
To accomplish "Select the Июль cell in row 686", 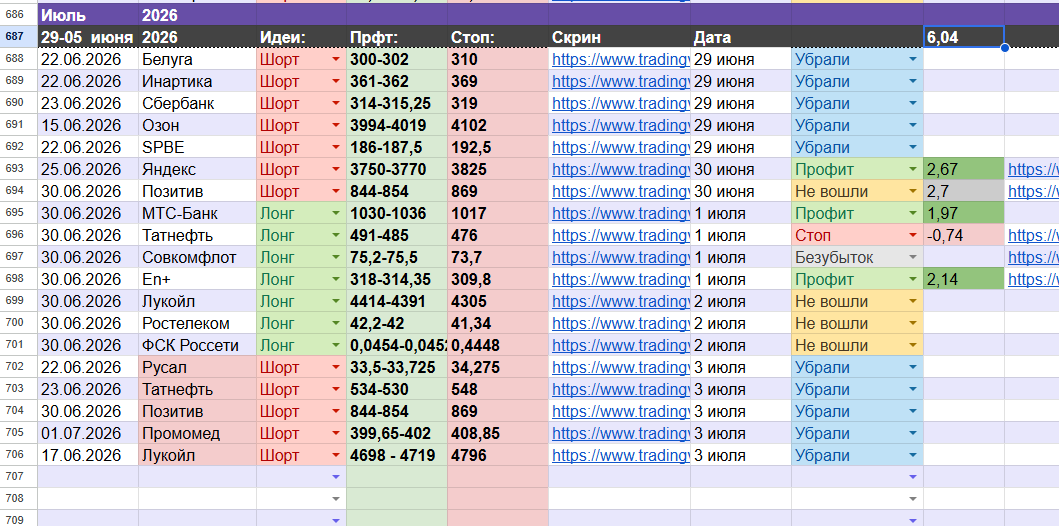I will click(88, 15).
